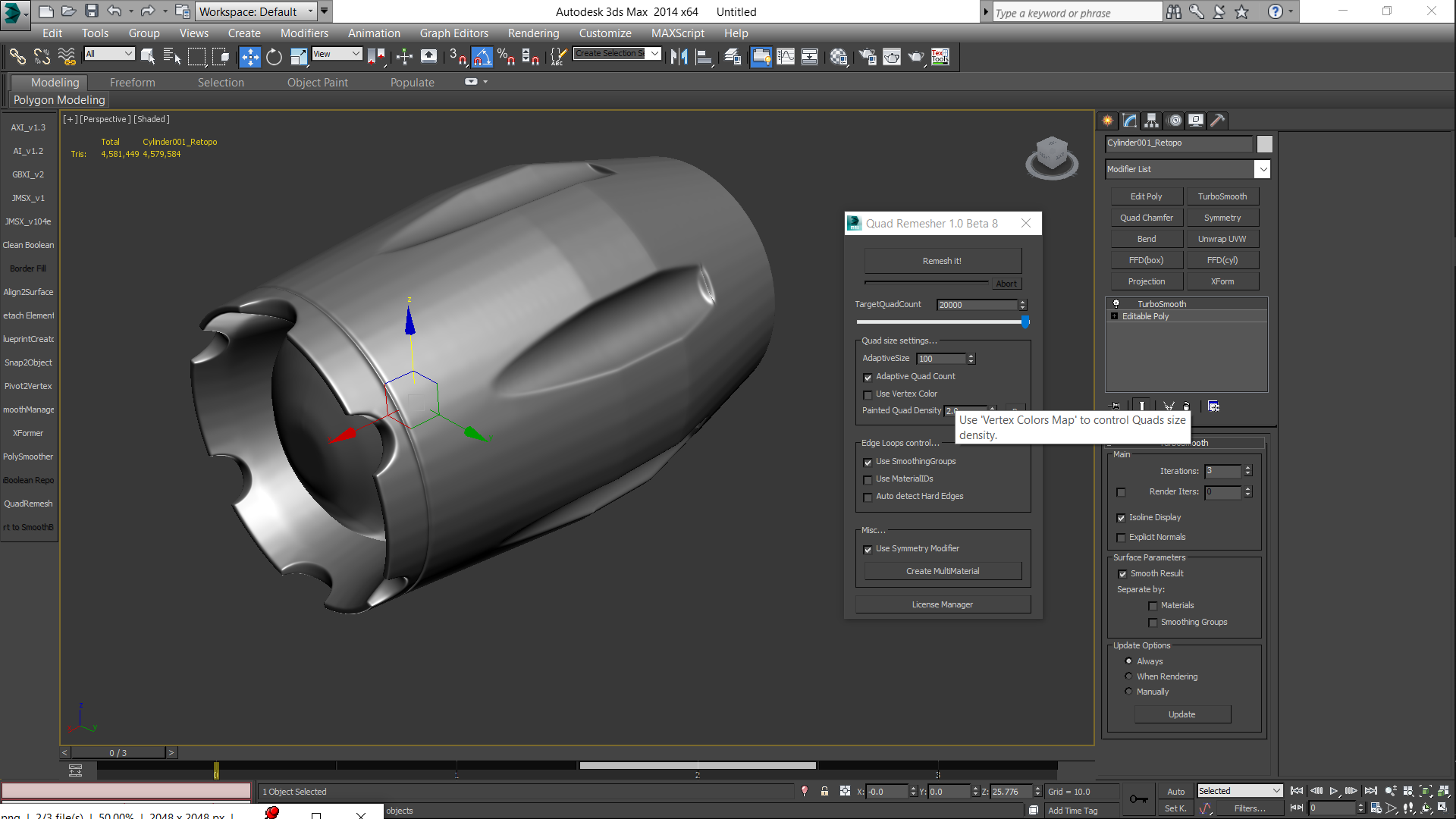This screenshot has width=1456, height=819.
Task: Click the Unwrap UVW tool icon
Action: coord(1222,238)
